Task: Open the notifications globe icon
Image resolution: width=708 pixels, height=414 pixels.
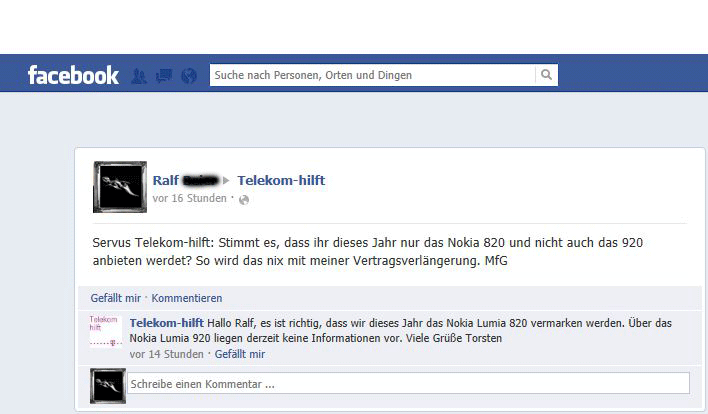Action: [189, 76]
